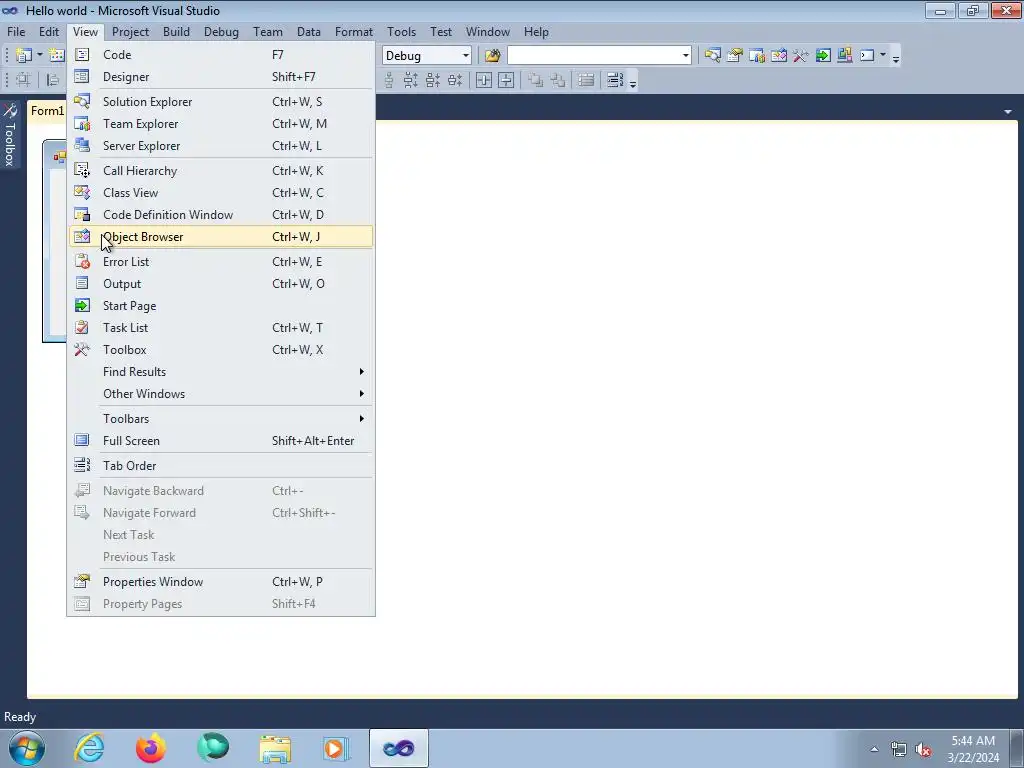
Task: Click the Code Definition Window icon
Action: pos(82,215)
